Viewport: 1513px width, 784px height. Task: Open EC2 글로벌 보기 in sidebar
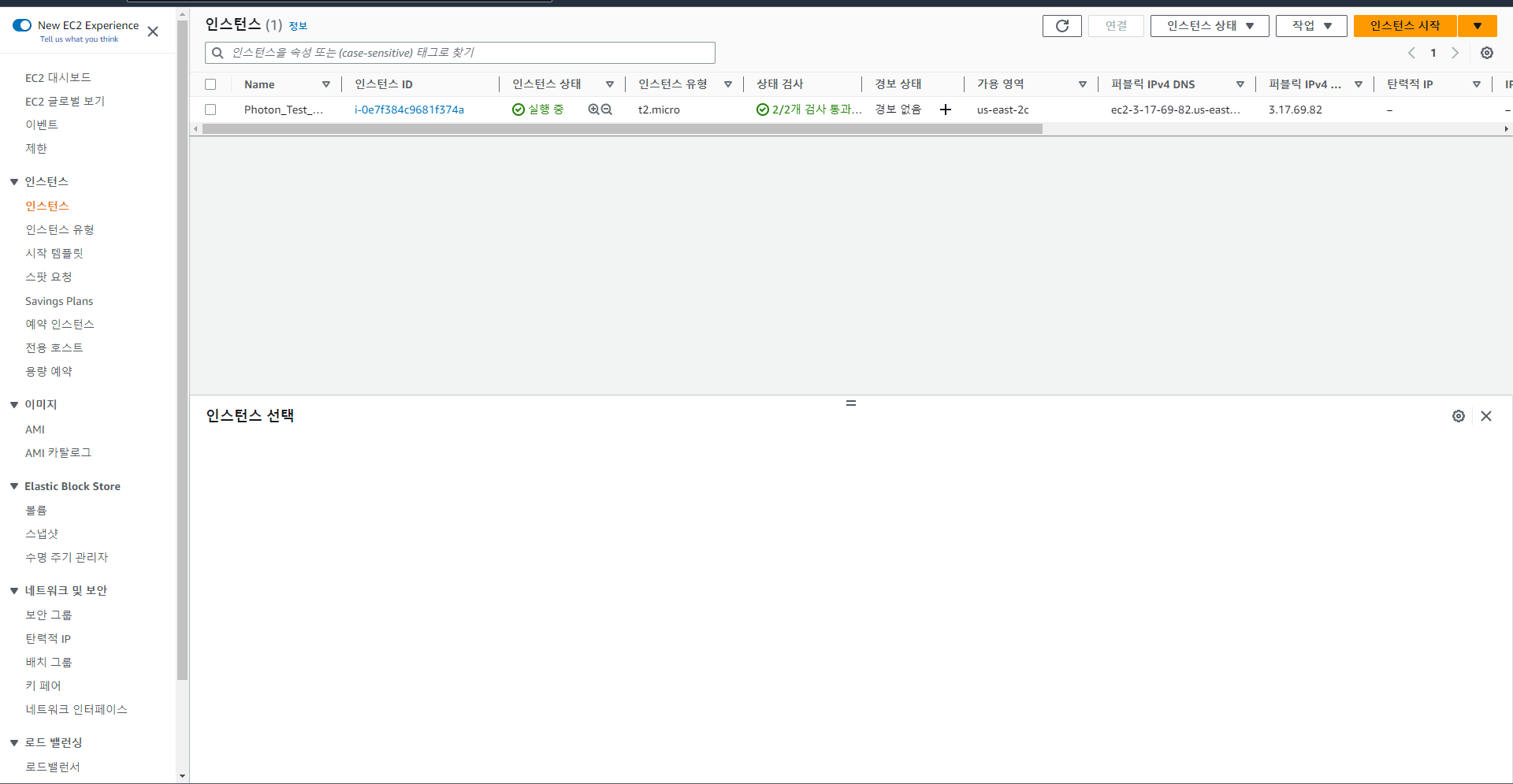point(65,102)
